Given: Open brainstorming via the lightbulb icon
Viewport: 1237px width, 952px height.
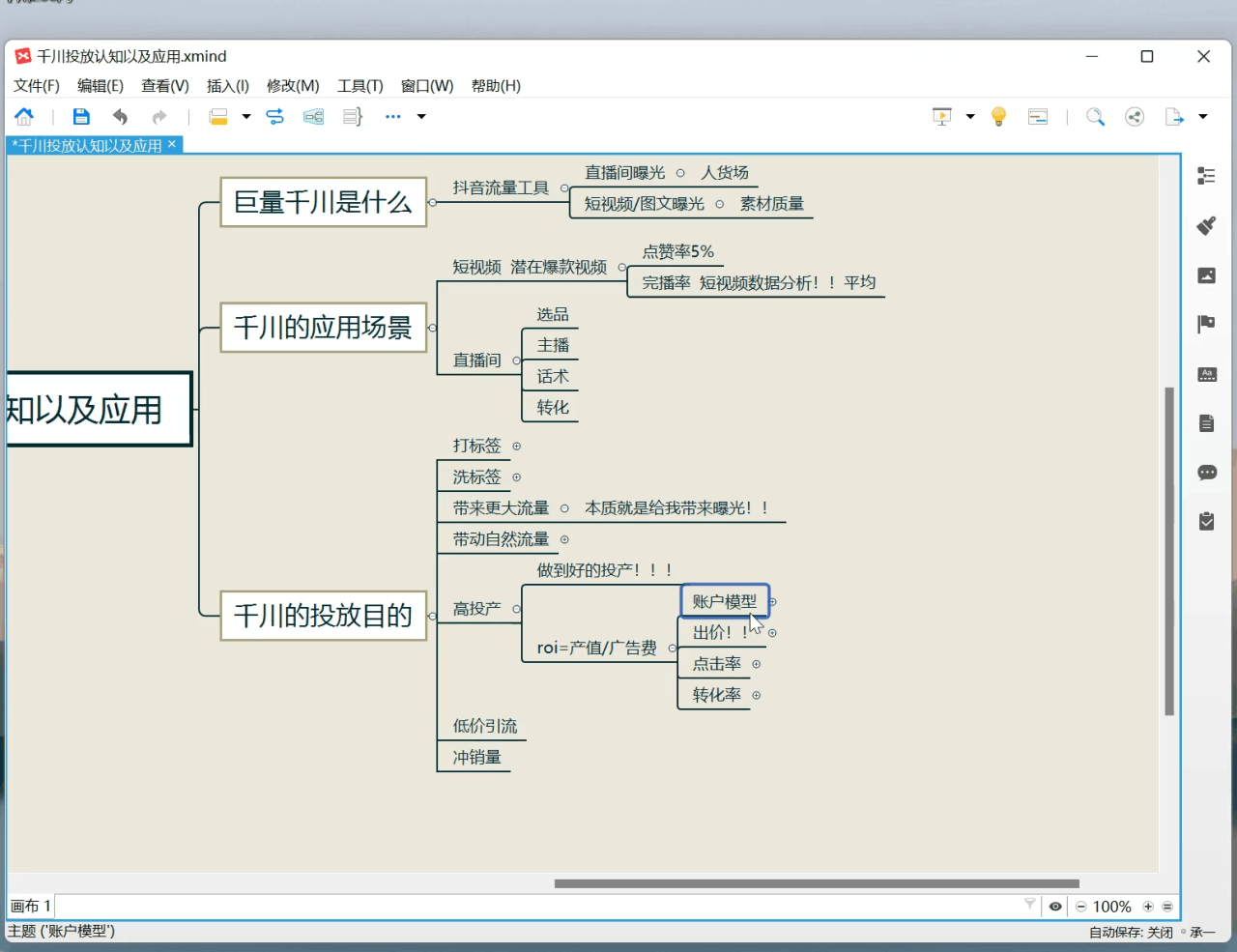Looking at the screenshot, I should coord(999,117).
